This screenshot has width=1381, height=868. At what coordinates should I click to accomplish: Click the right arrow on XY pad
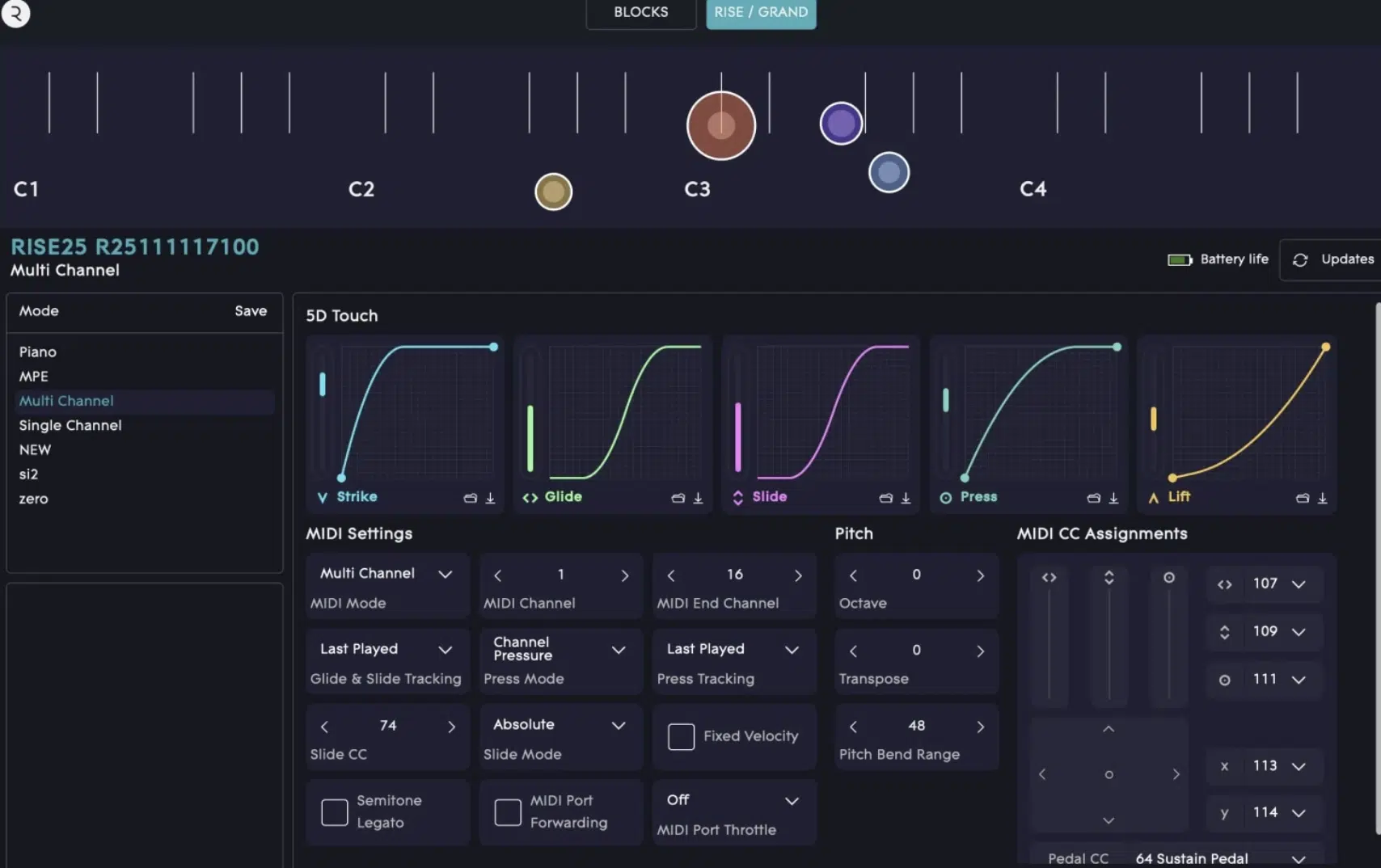coord(1176,774)
